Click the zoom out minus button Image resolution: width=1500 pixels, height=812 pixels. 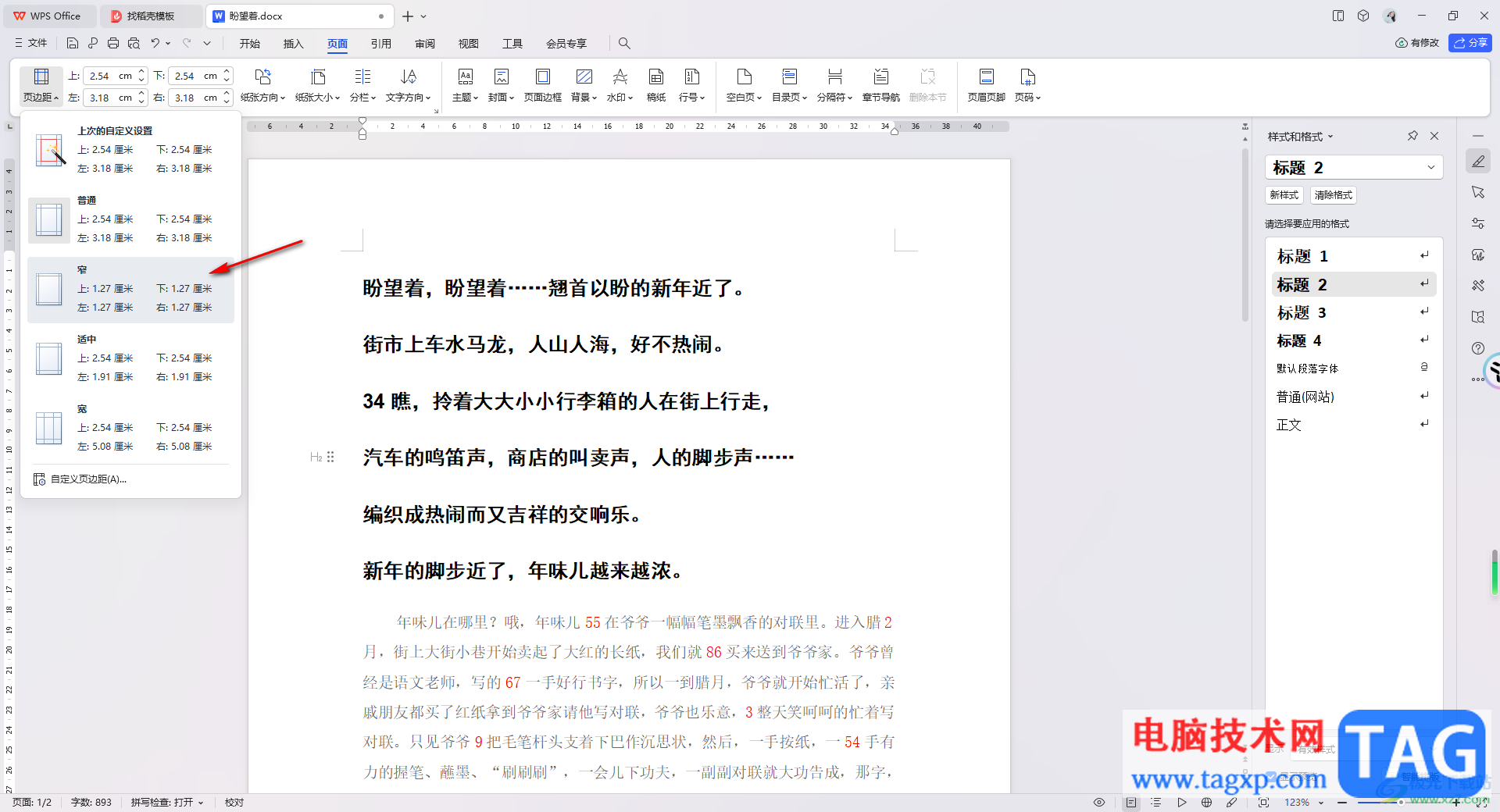point(1342,803)
